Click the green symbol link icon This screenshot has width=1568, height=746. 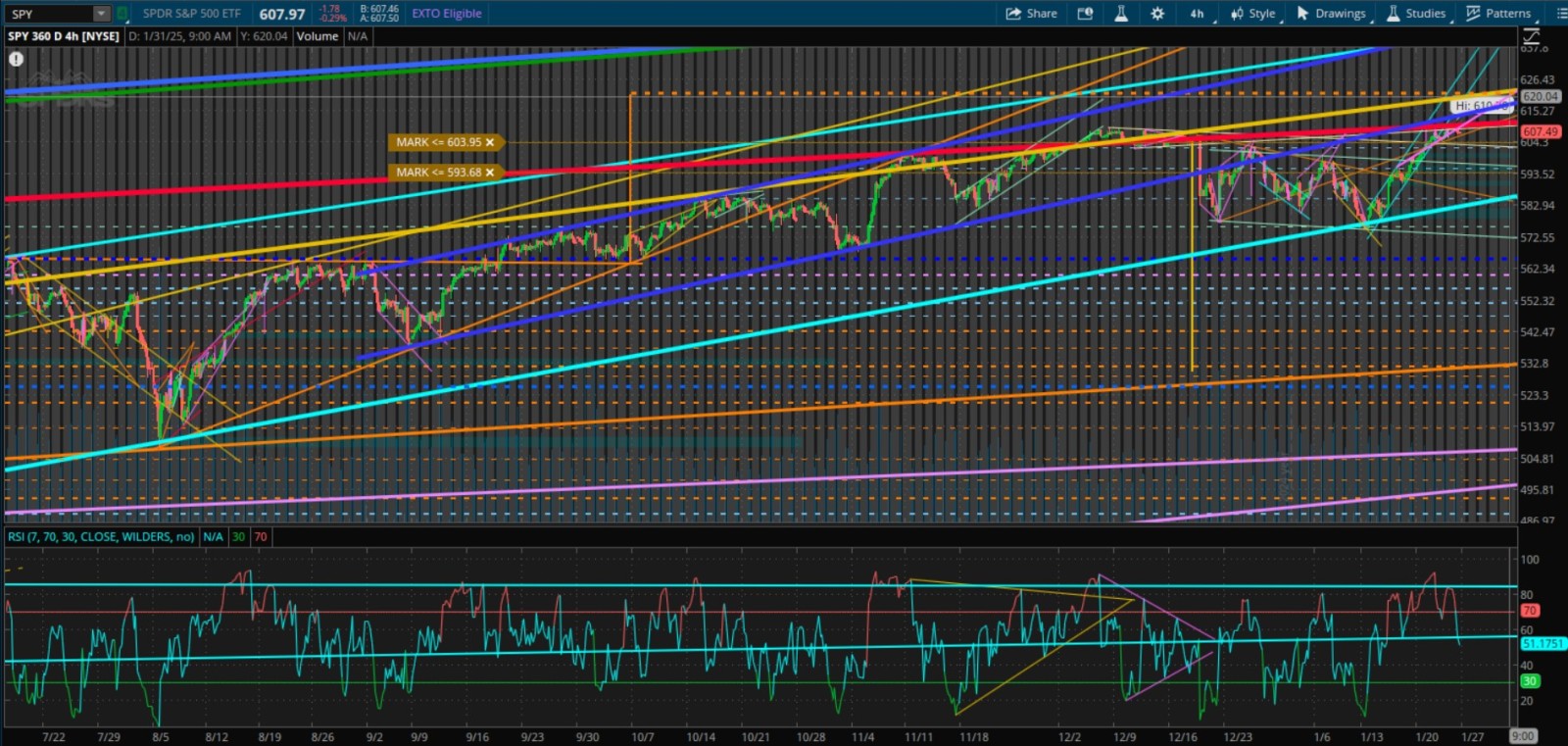pos(122,14)
